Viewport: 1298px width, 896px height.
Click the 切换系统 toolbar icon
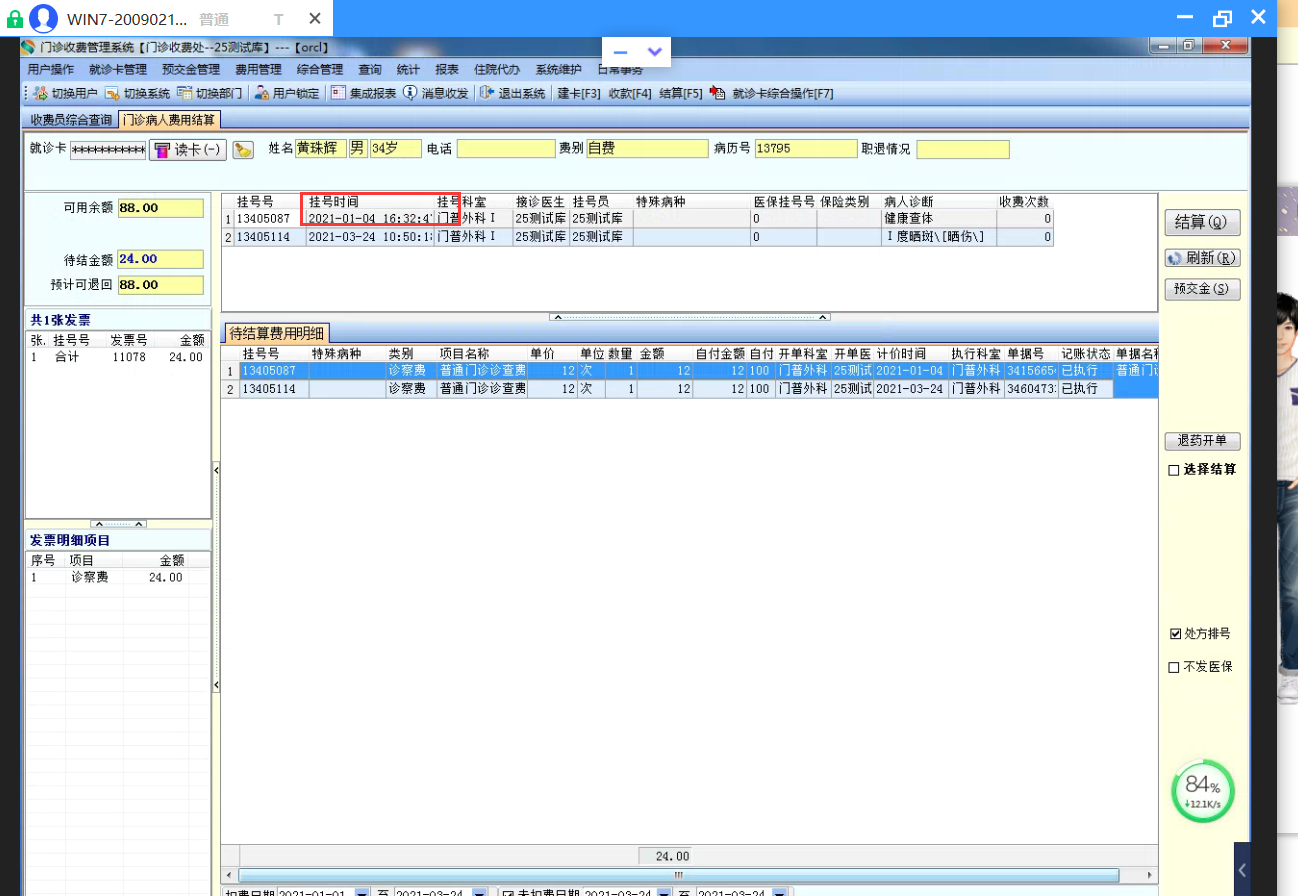(112, 93)
